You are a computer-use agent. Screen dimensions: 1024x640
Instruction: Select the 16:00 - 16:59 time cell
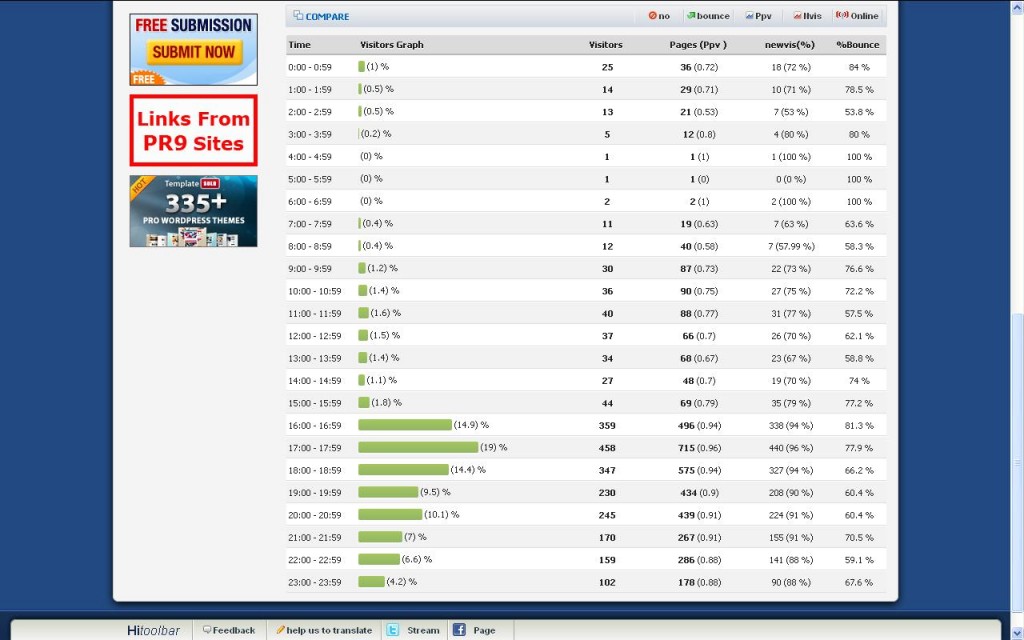[314, 425]
